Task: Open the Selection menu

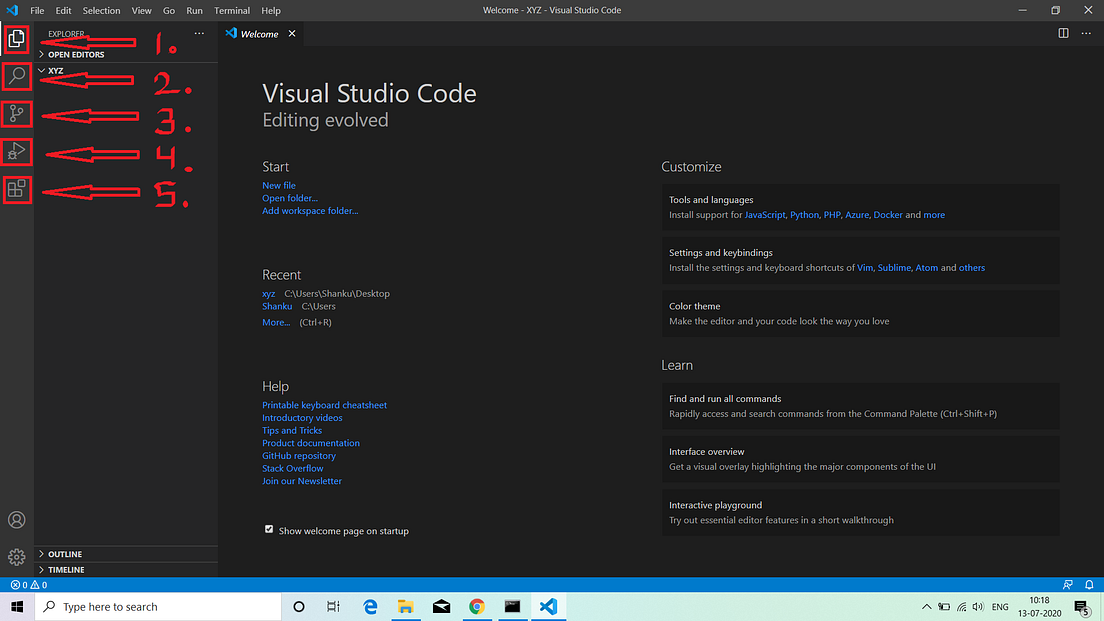Action: pos(101,10)
